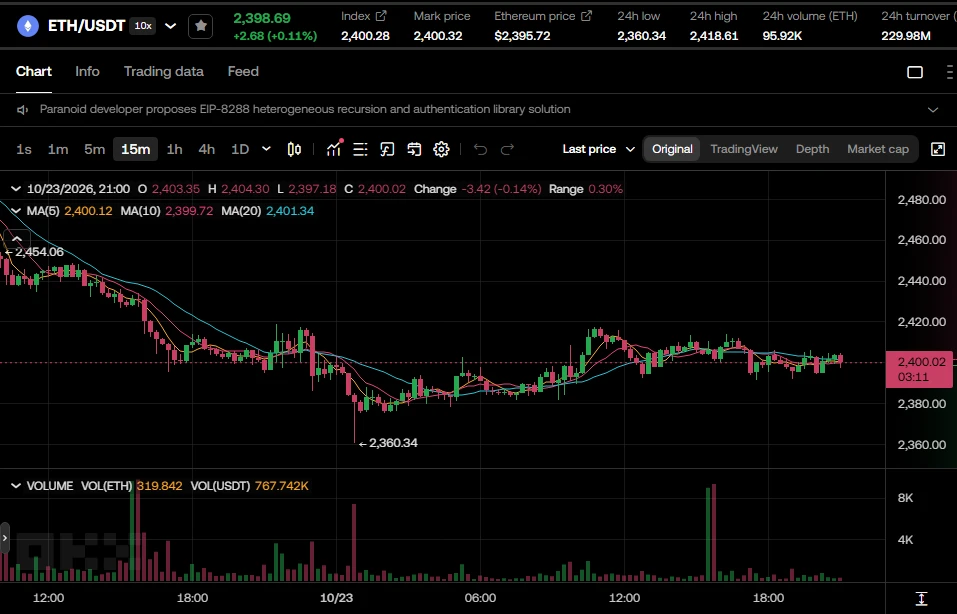Open the ETH/USDT pair selector dropdown

[171, 26]
